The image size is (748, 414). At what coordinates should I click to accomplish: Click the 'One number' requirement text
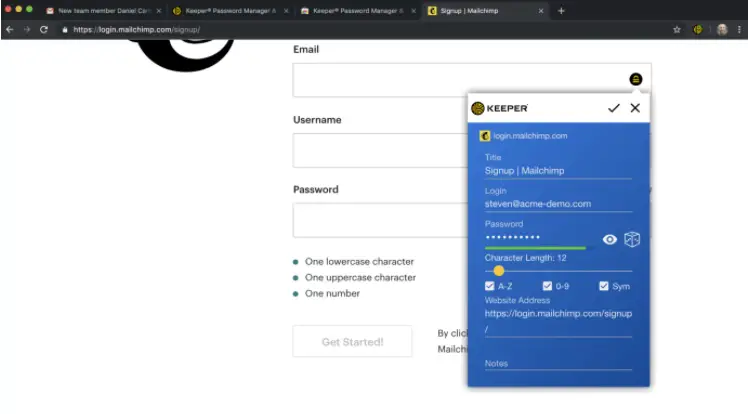(332, 293)
